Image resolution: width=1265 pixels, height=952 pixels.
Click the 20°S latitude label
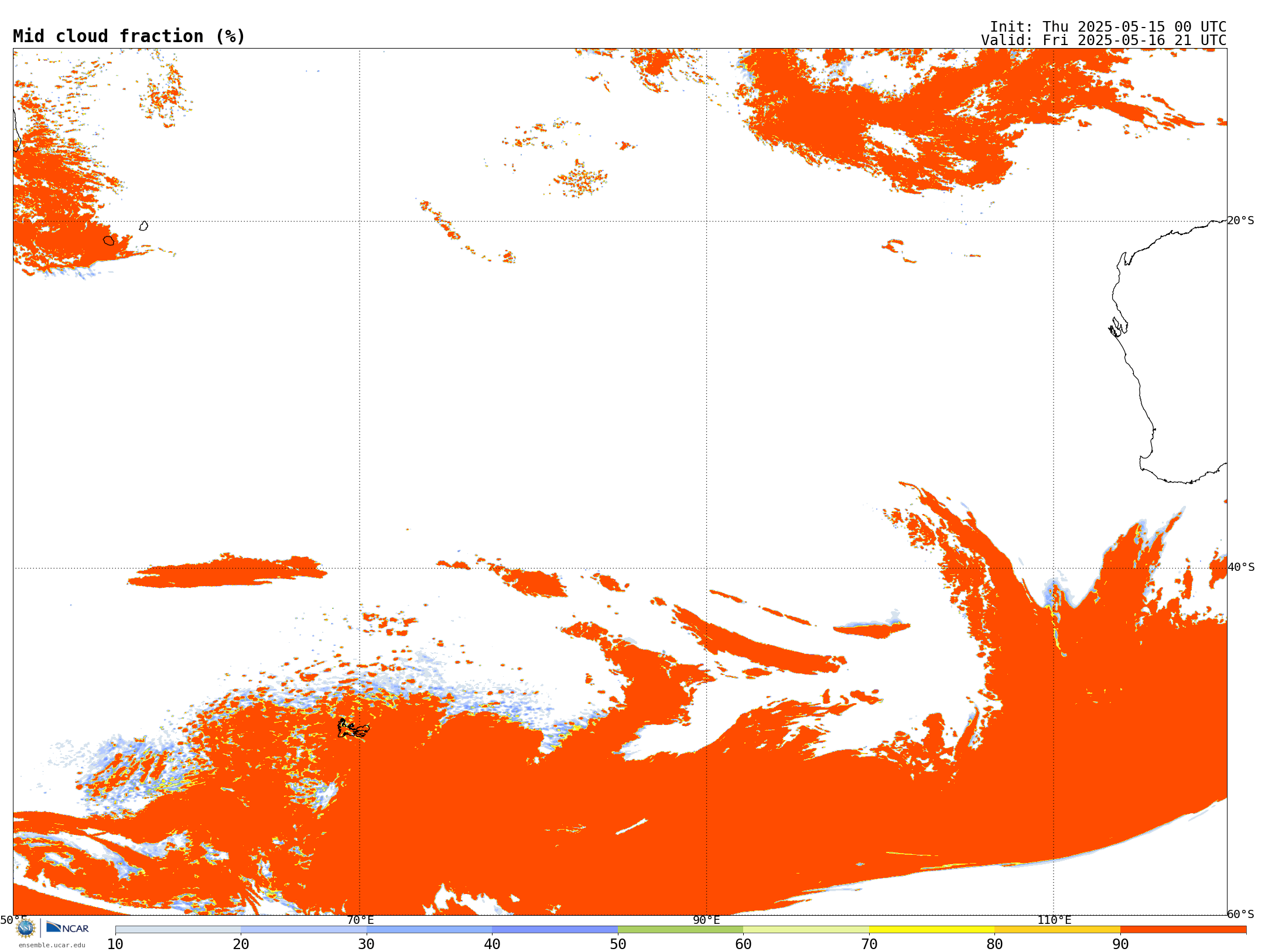pyautogui.click(x=1241, y=221)
